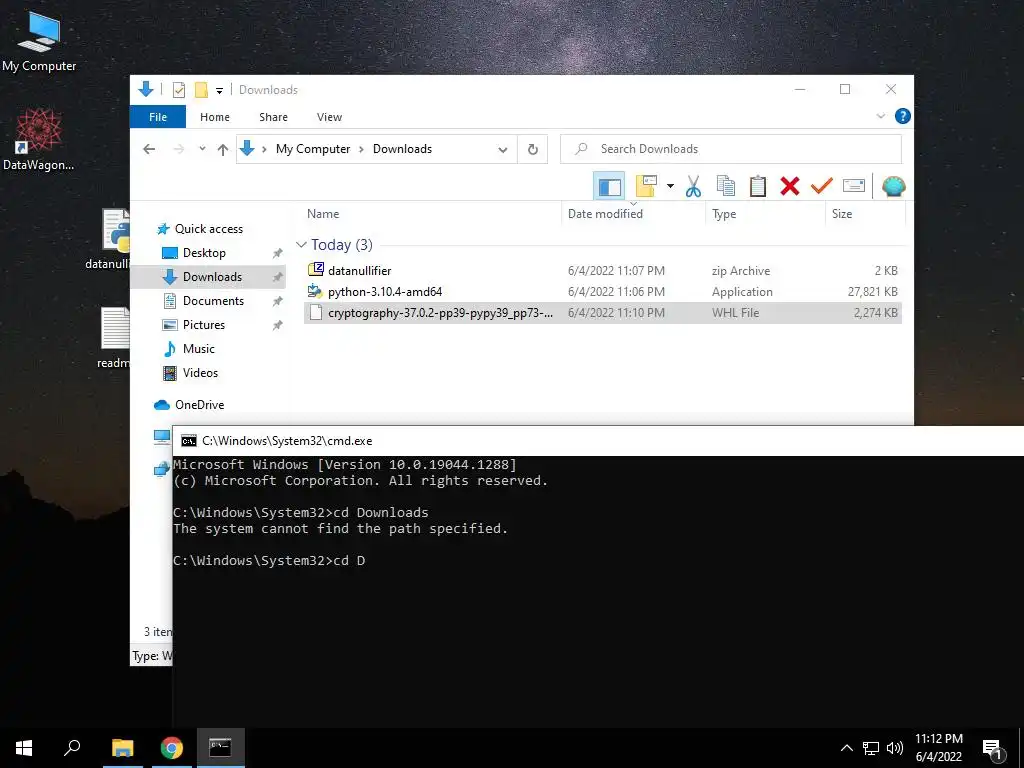Open the Windows Start menu
Viewport: 1024px width, 768px height.
pyautogui.click(x=24, y=748)
